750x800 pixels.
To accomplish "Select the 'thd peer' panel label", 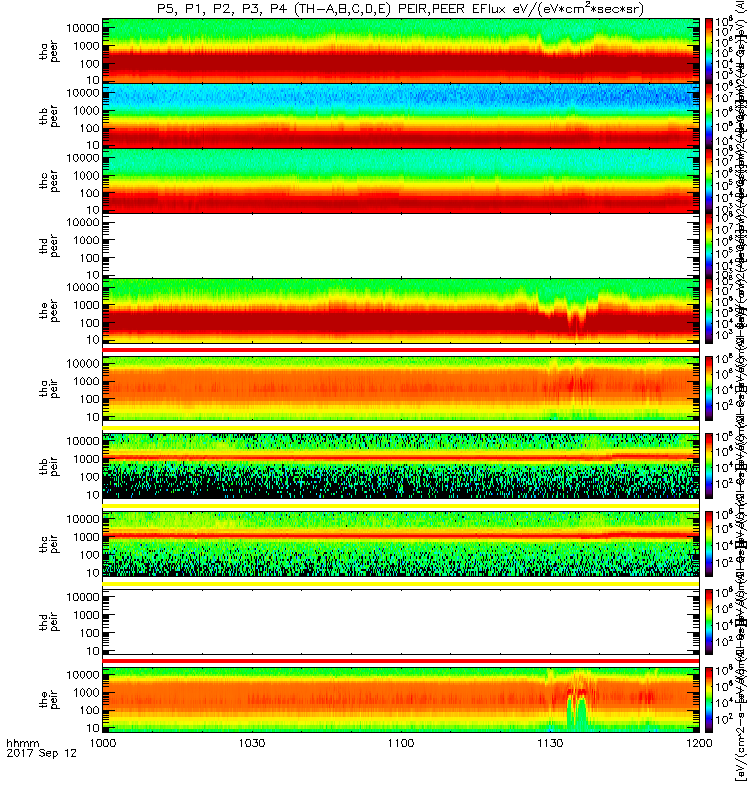I will pyautogui.click(x=49, y=246).
